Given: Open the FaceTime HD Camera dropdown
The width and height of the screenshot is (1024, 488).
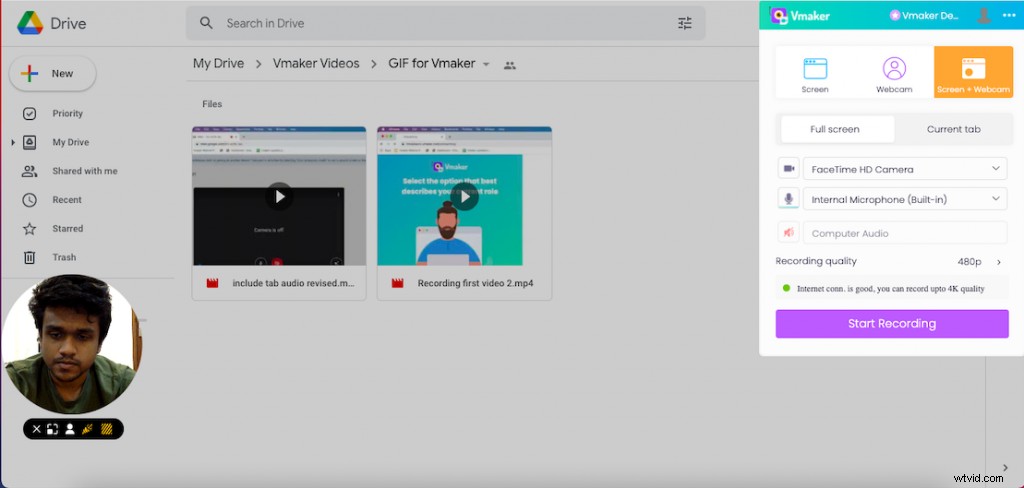Looking at the screenshot, I should click(x=905, y=169).
